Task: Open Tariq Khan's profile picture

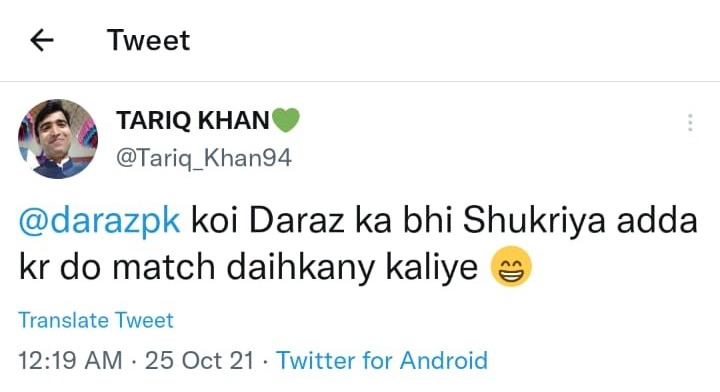Action: click(x=58, y=139)
